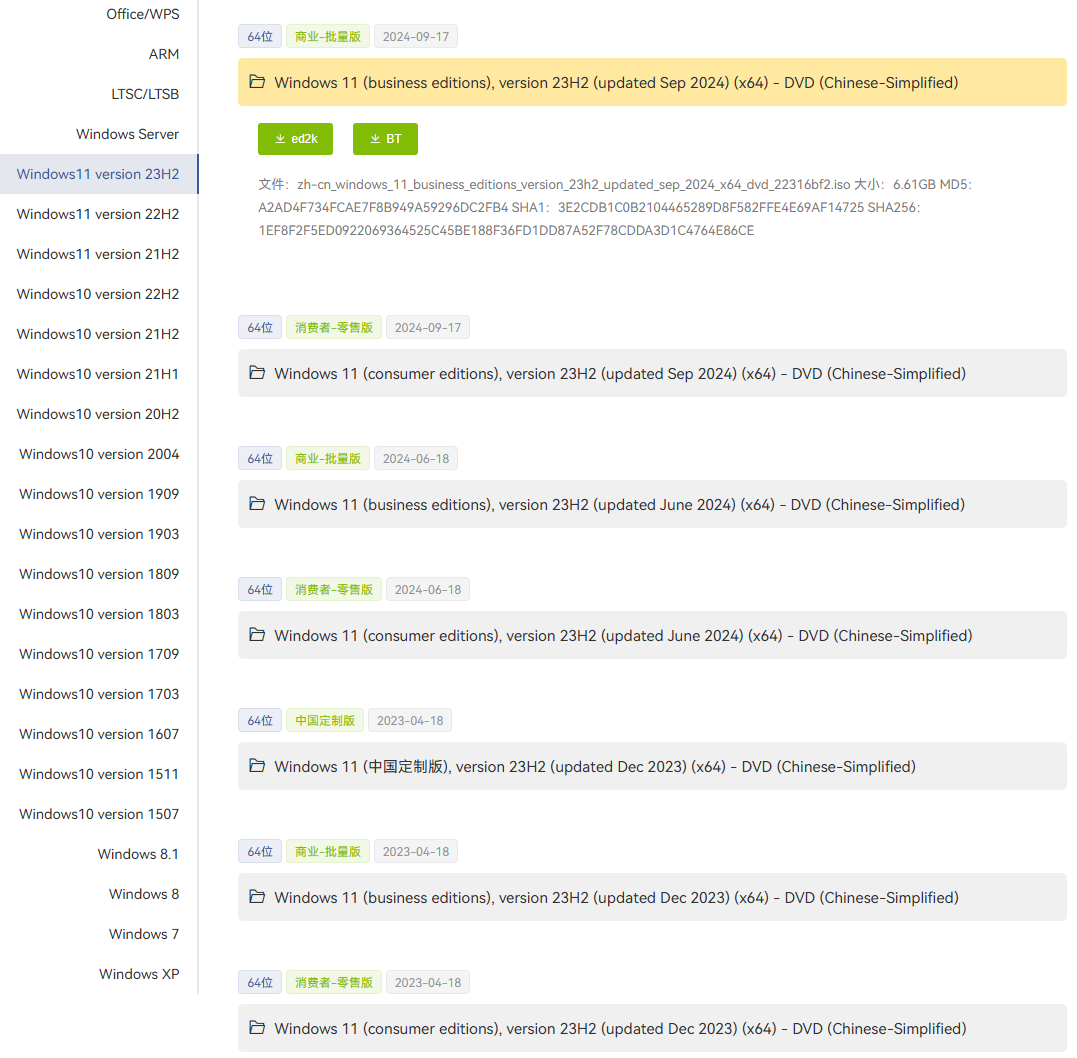The width and height of the screenshot is (1077, 1058).
Task: Select Windows10 version 20H2 in sidebar
Action: coord(98,414)
